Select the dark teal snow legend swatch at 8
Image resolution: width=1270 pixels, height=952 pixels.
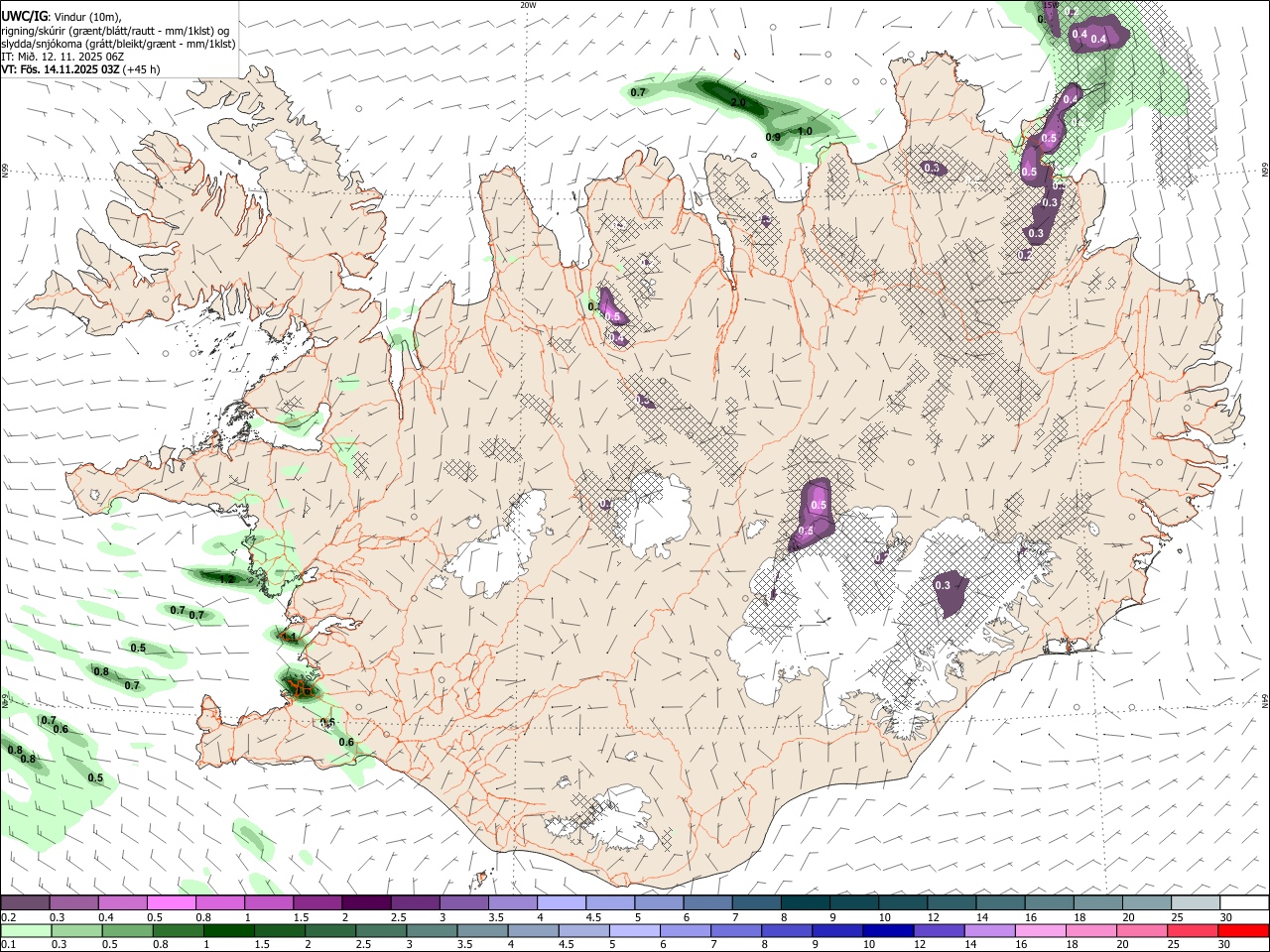804,903
